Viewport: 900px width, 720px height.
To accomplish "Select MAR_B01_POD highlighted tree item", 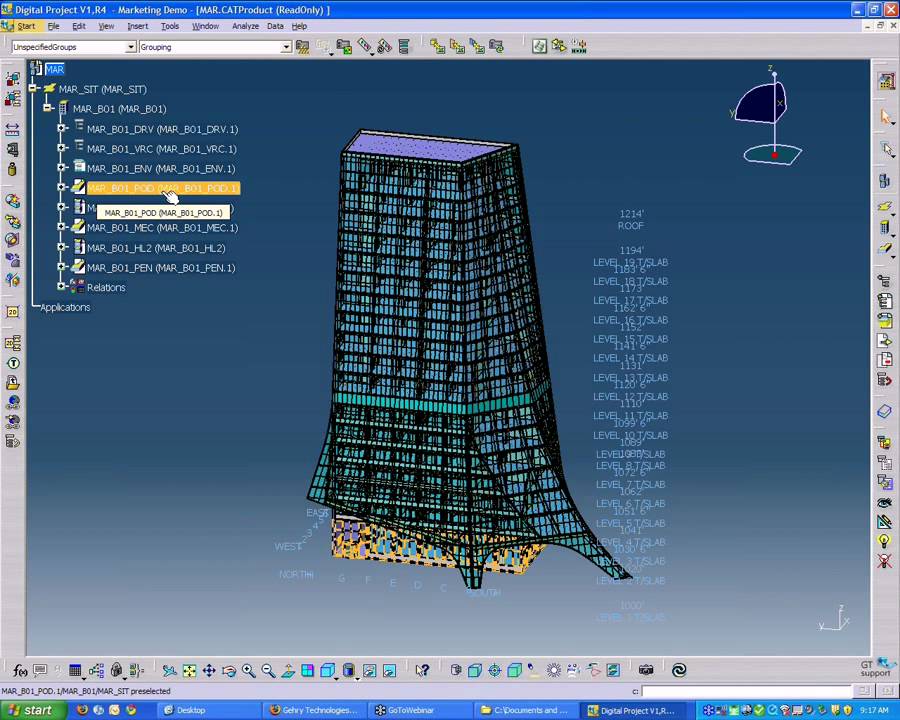I will tap(163, 188).
